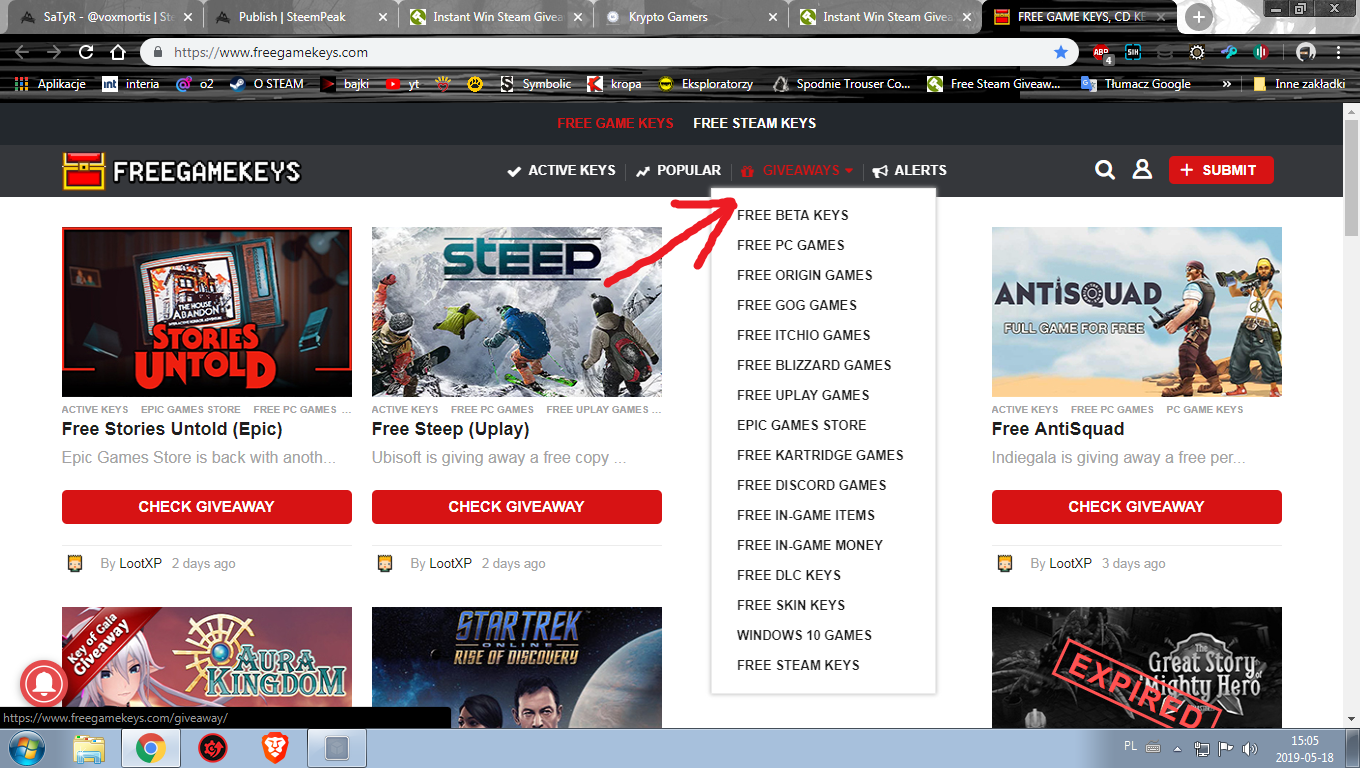Open the SIH extension icon
This screenshot has width=1360, height=768.
(1133, 52)
